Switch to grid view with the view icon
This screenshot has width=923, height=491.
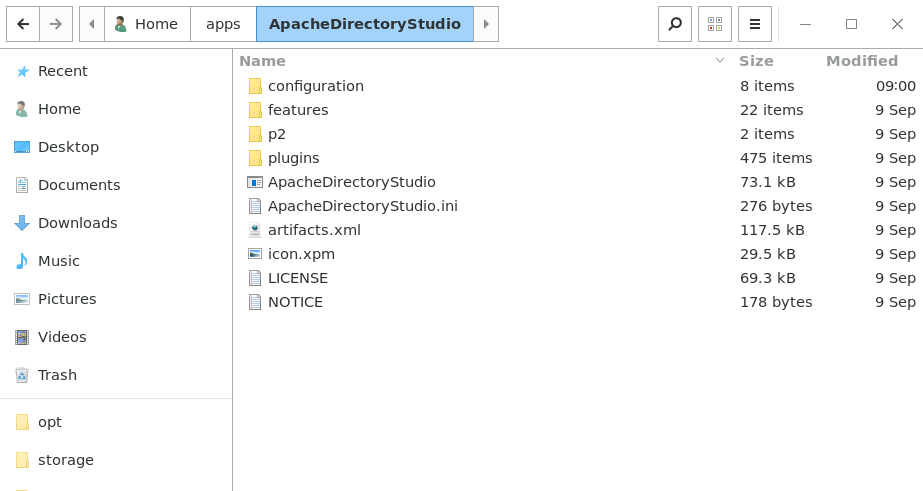pos(715,24)
